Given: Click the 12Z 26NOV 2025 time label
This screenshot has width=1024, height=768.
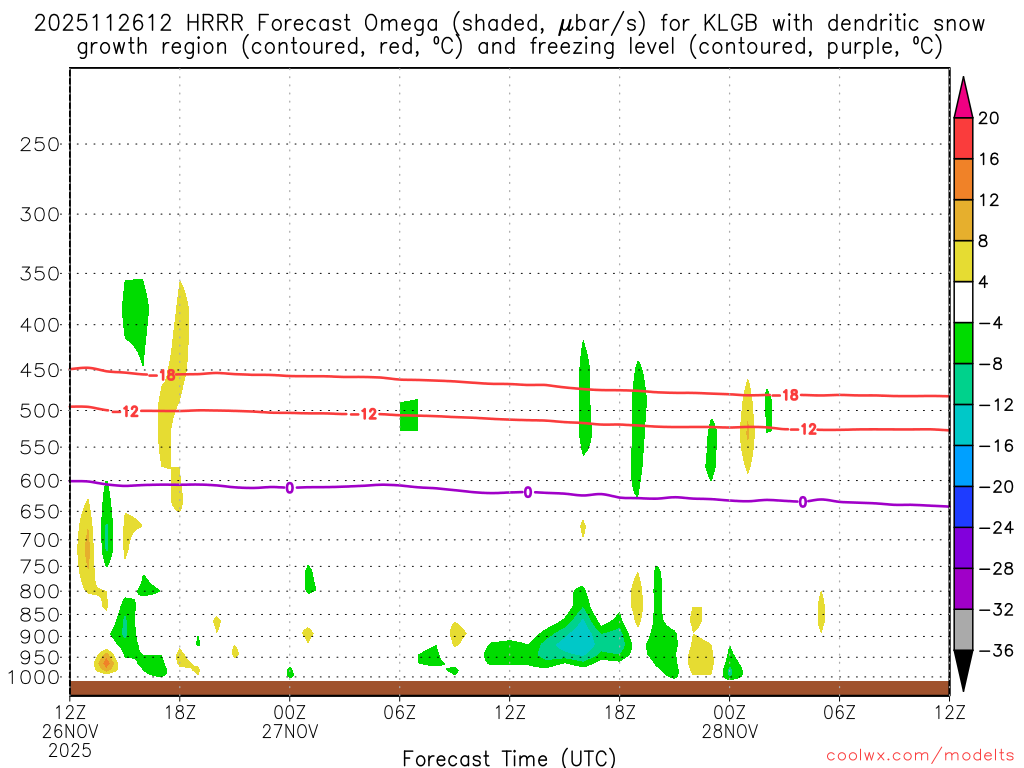Looking at the screenshot, I should 70,731.
